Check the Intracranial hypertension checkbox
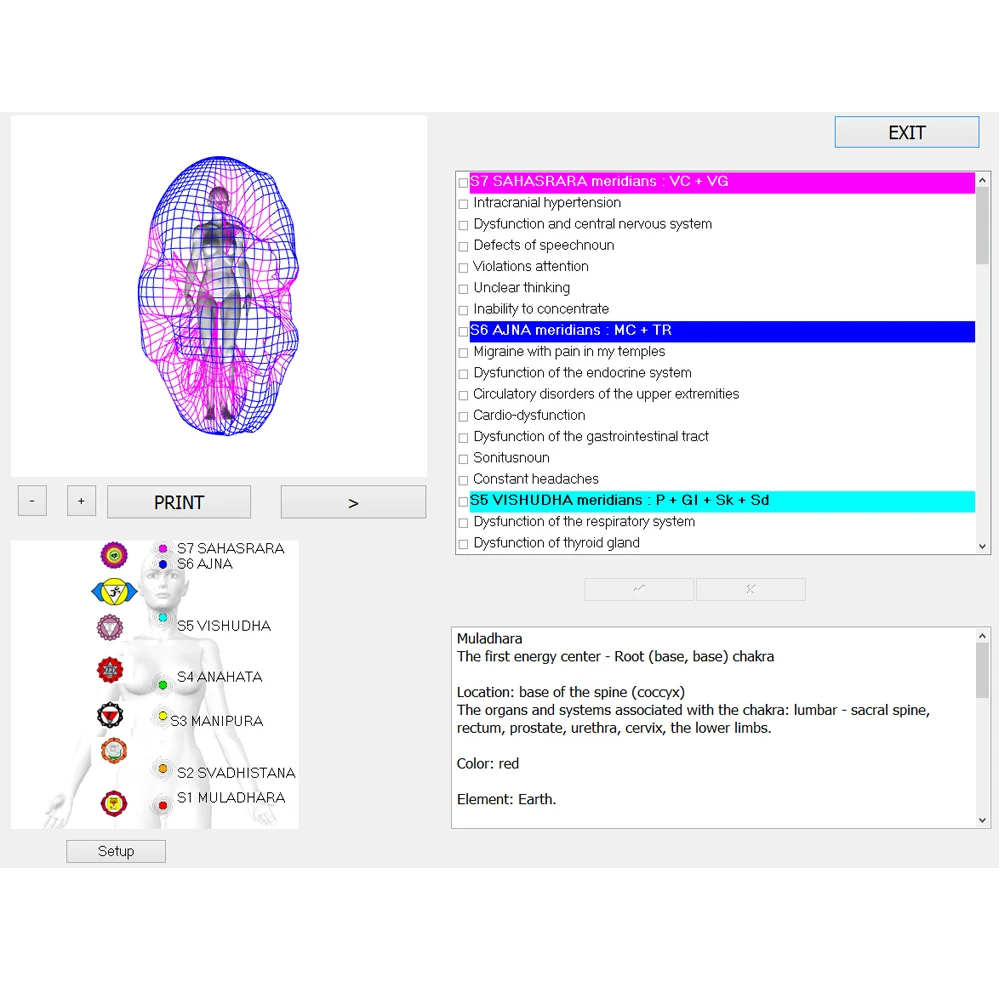Viewport: 1000px width, 1000px height. [x=463, y=203]
